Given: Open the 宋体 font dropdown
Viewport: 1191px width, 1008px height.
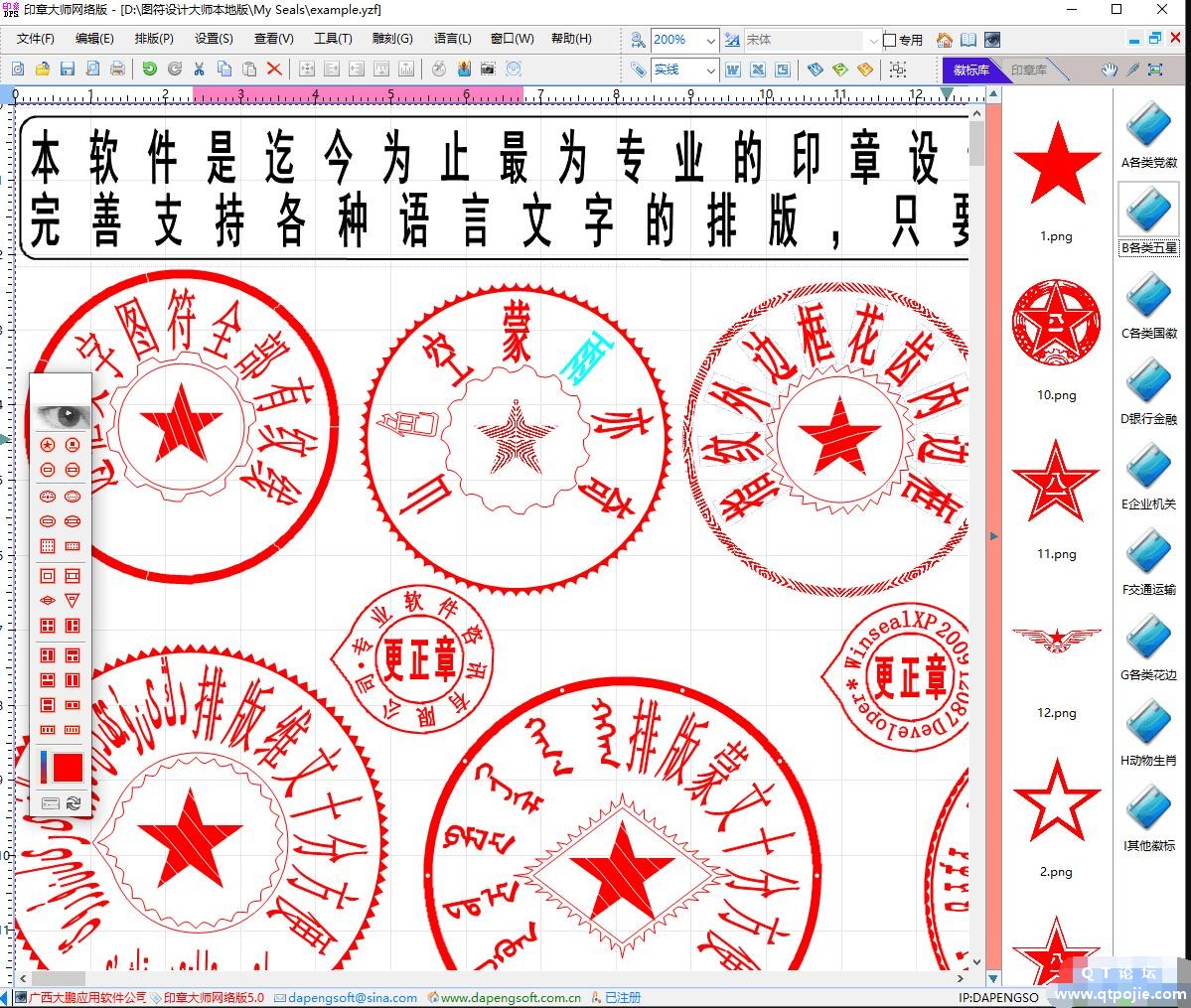Looking at the screenshot, I should [873, 40].
